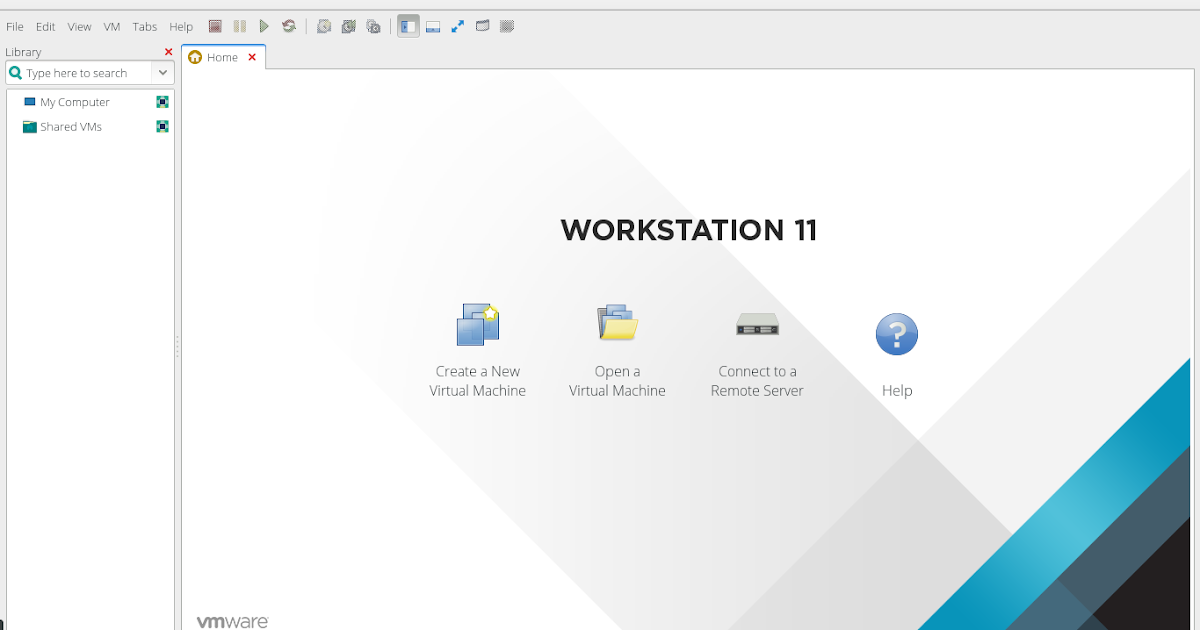The height and width of the screenshot is (630, 1200).
Task: Revert the VM to its snapshot
Action: (x=349, y=26)
